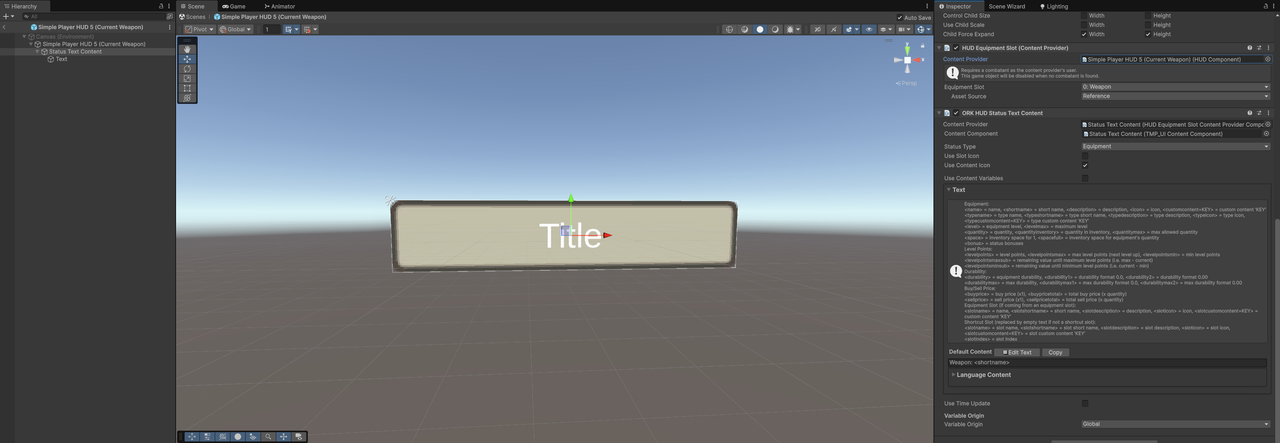Lock the Inspector panel
1280x443 pixels.
click(1264, 6)
